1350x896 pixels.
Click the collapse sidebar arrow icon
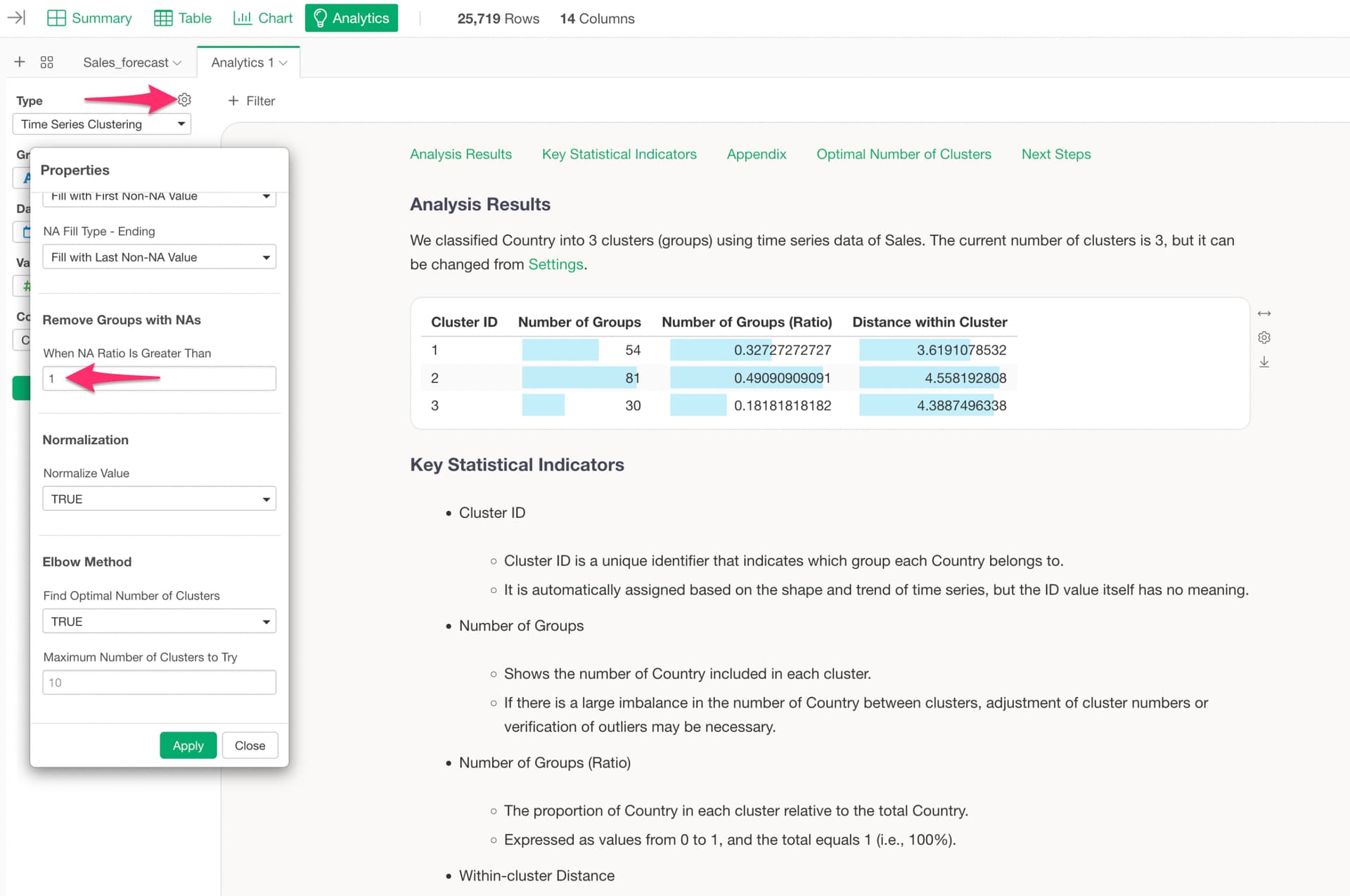point(16,18)
